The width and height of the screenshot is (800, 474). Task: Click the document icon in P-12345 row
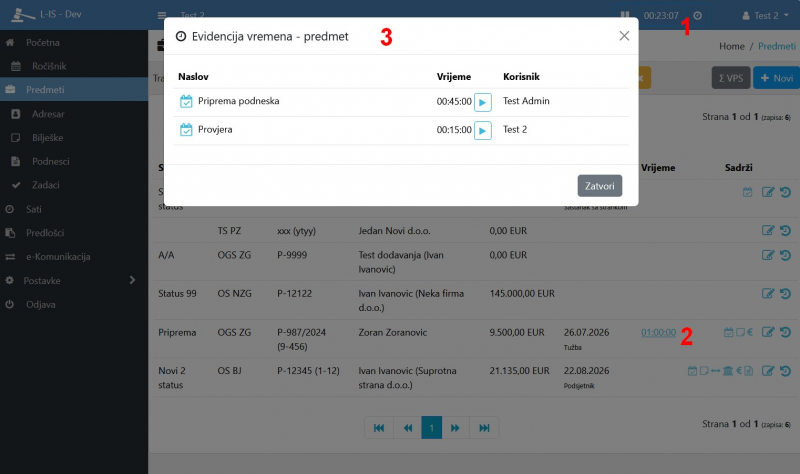click(x=748, y=371)
